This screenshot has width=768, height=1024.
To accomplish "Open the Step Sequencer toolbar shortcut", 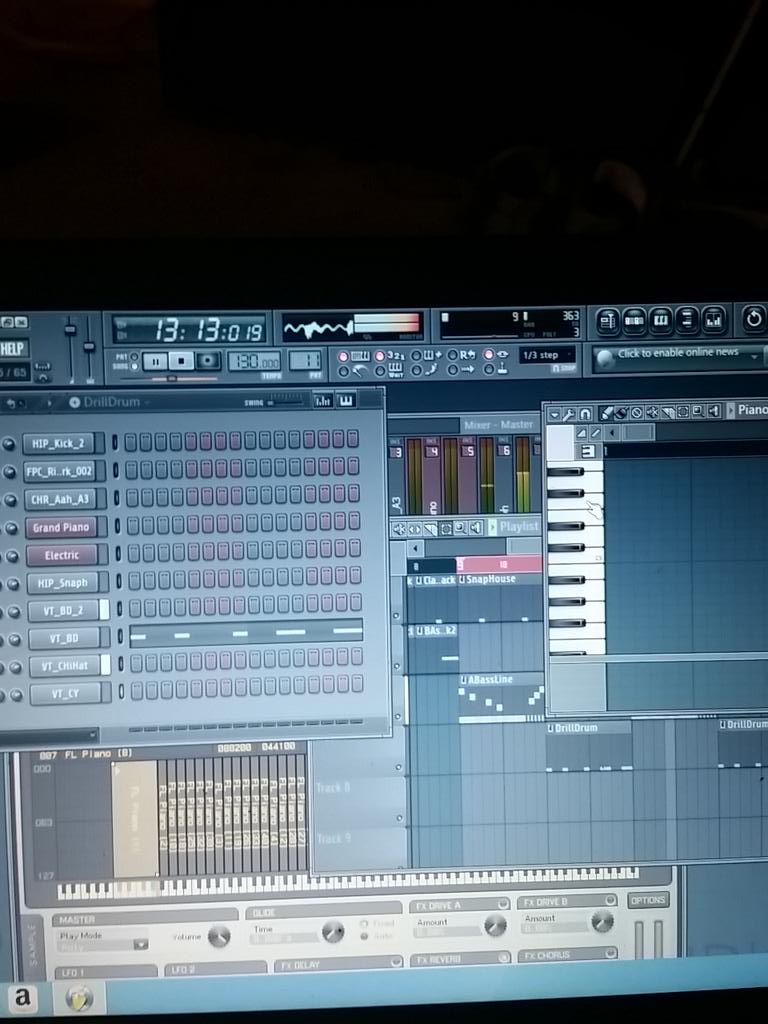I will pos(634,320).
